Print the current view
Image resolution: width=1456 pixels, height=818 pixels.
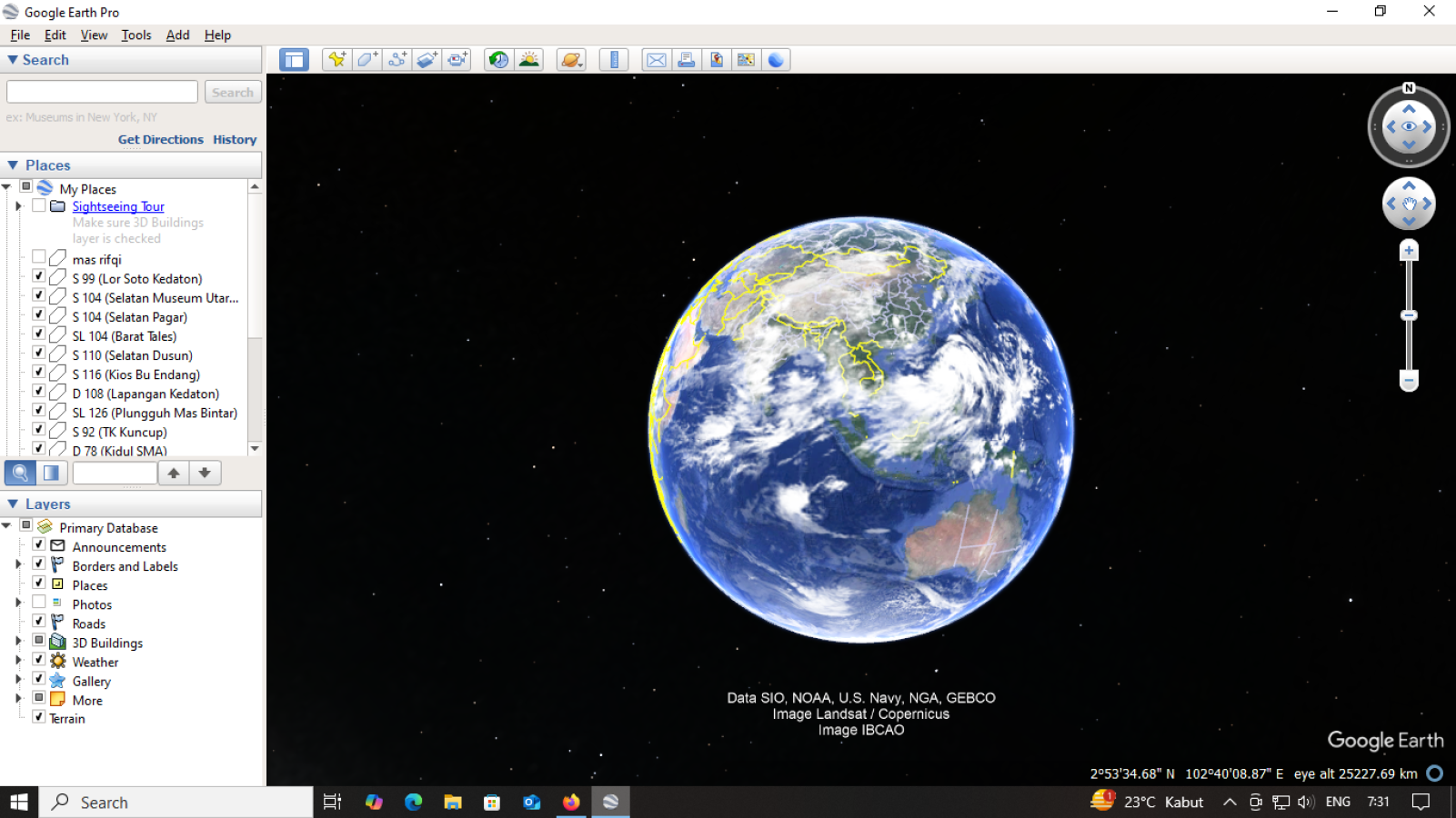687,60
